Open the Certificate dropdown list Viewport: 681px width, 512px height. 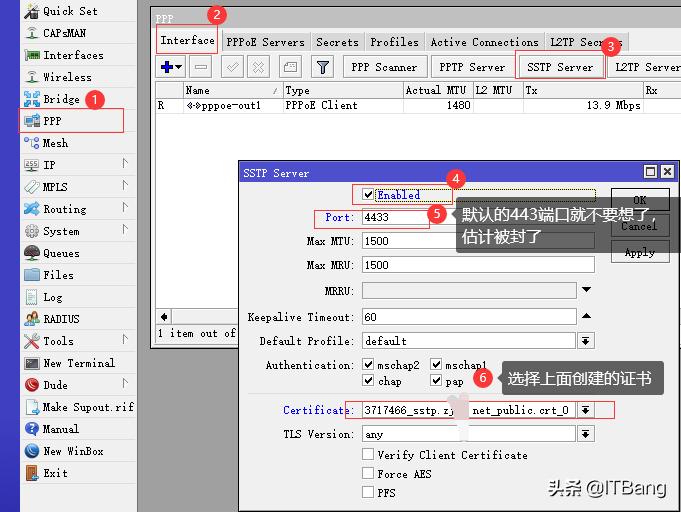(586, 410)
